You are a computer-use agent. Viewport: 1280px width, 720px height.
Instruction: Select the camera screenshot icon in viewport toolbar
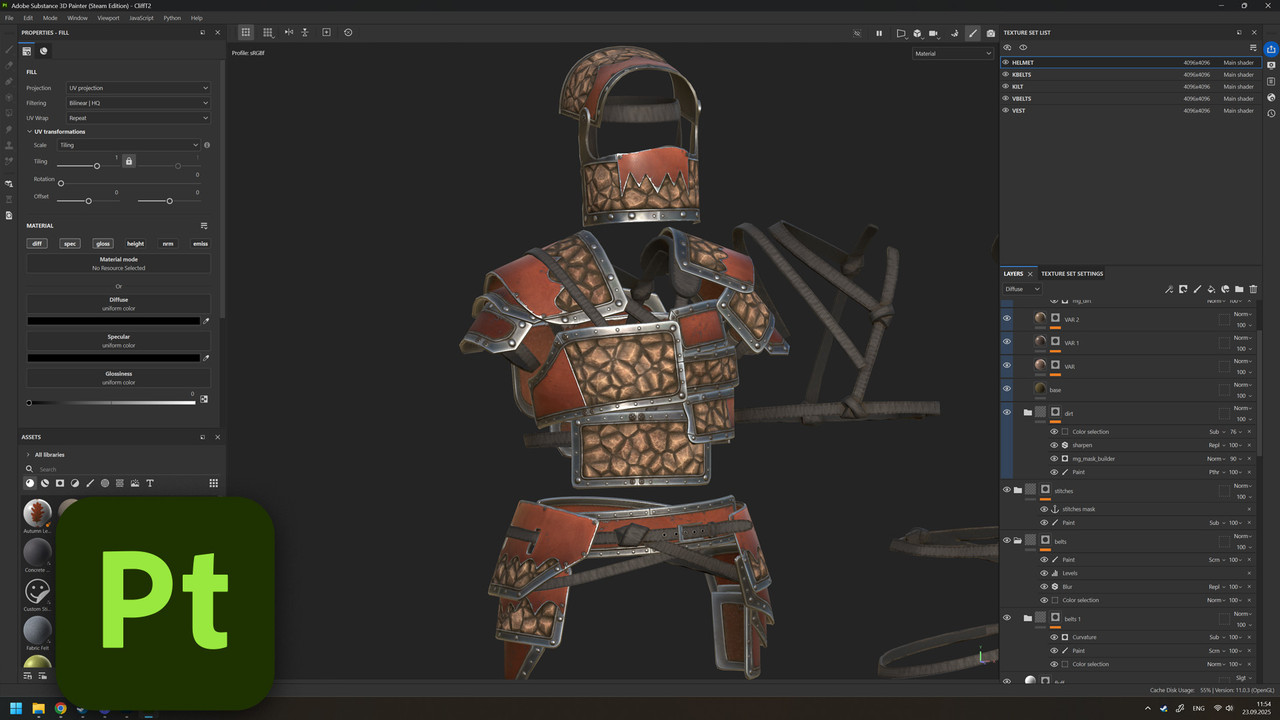[x=990, y=33]
